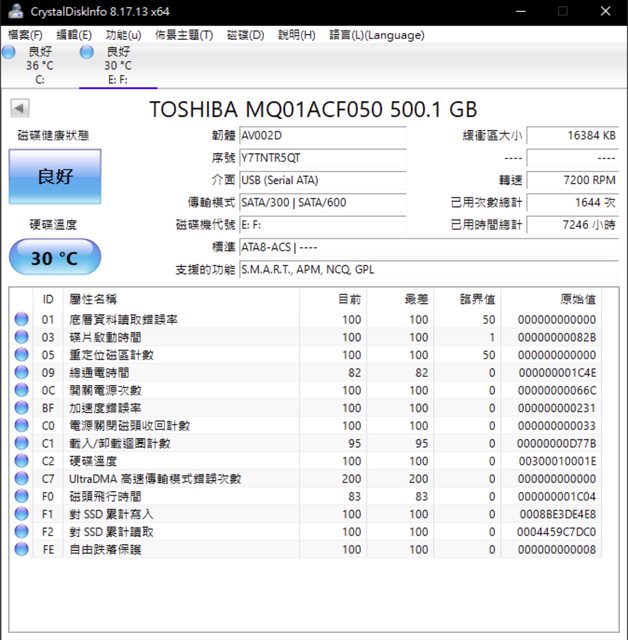Click status orb for attribute 01 row
The image size is (628, 640).
21,320
